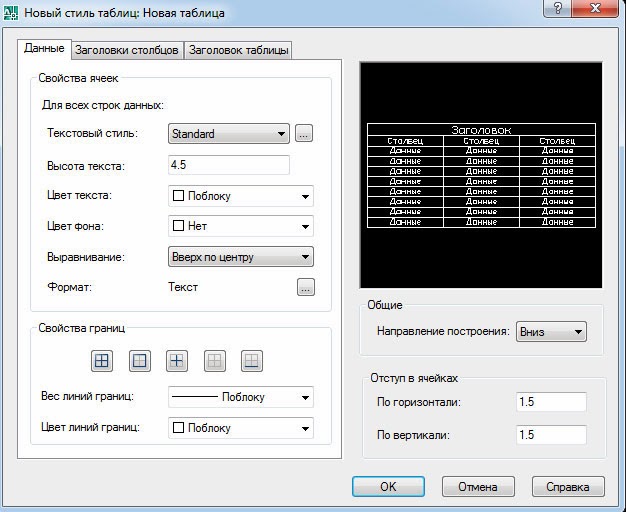Open Текстовый стиль Standard dropdown

click(x=229, y=133)
